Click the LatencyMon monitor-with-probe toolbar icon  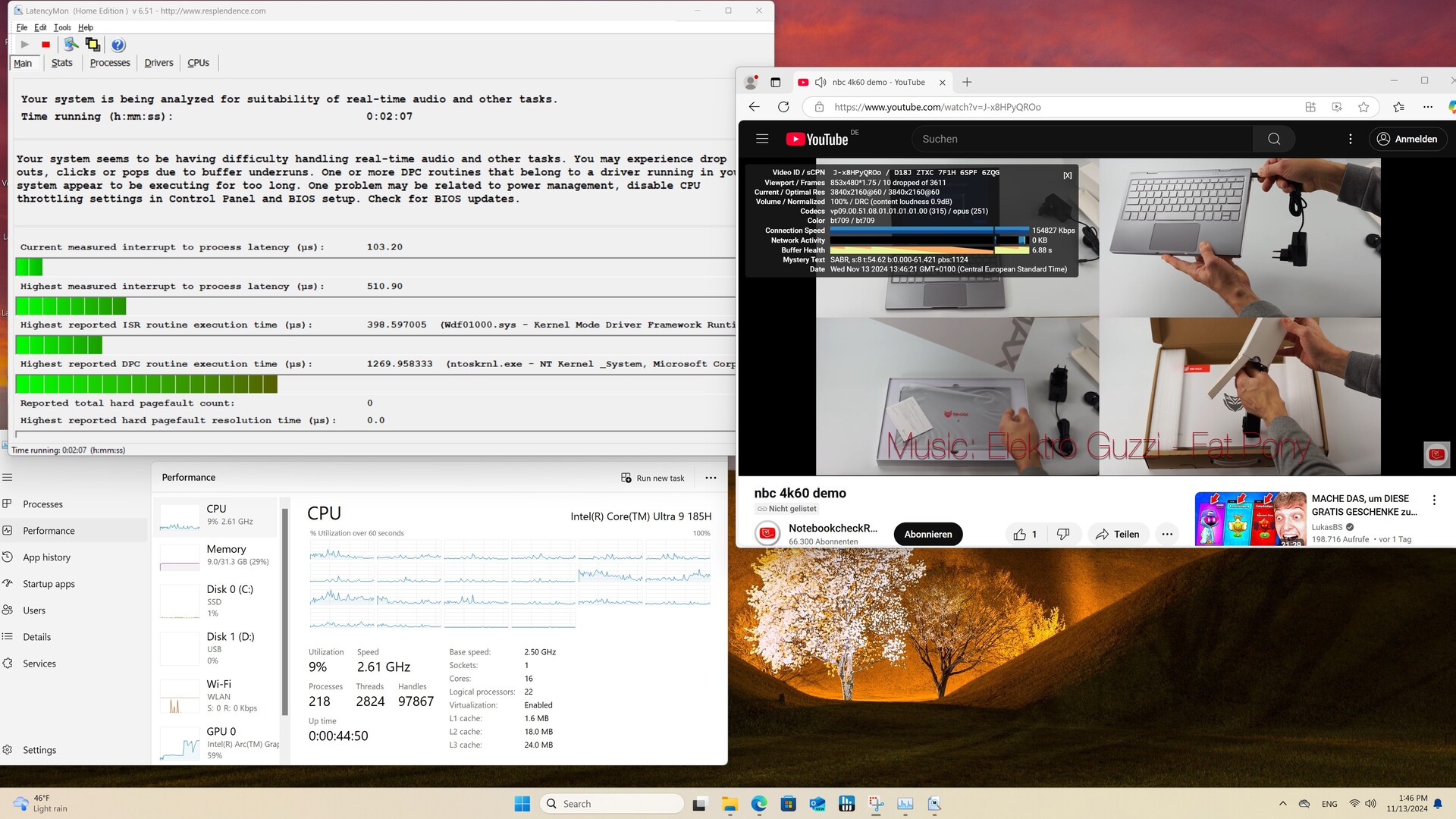pyautogui.click(x=71, y=45)
